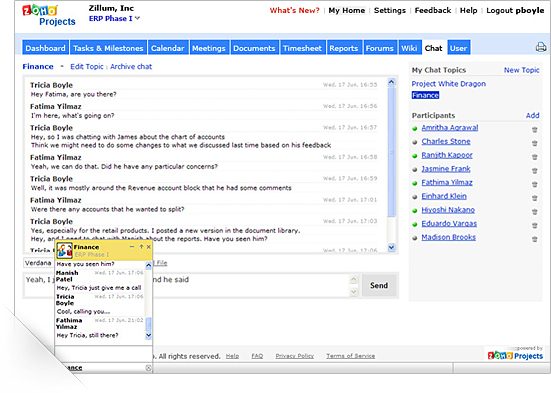Open participant Amritha Agrawal
The width and height of the screenshot is (551, 393).
point(450,128)
